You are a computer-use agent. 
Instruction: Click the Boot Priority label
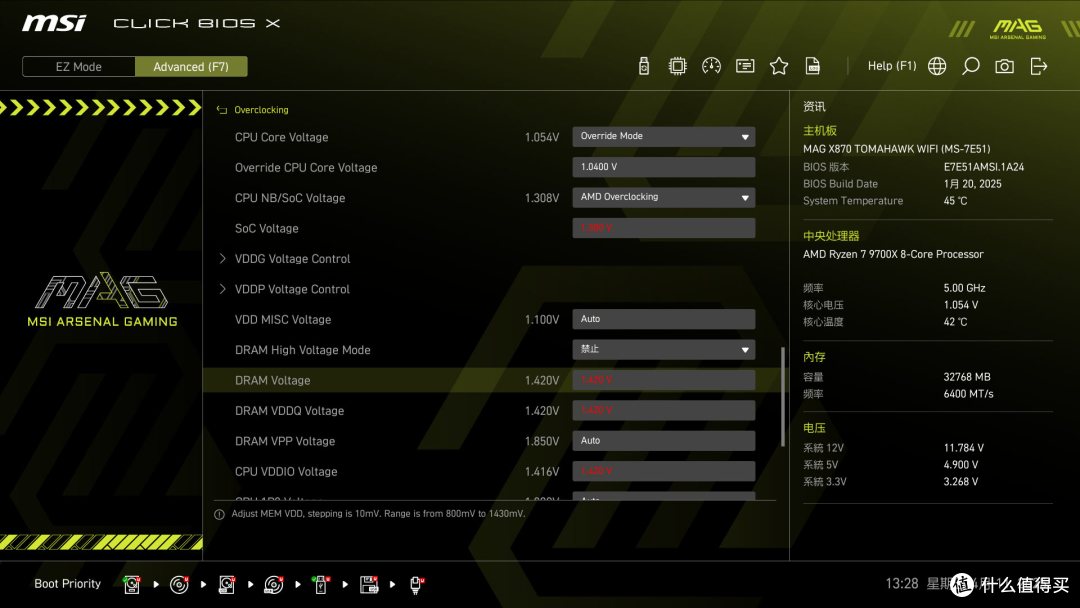coord(68,584)
